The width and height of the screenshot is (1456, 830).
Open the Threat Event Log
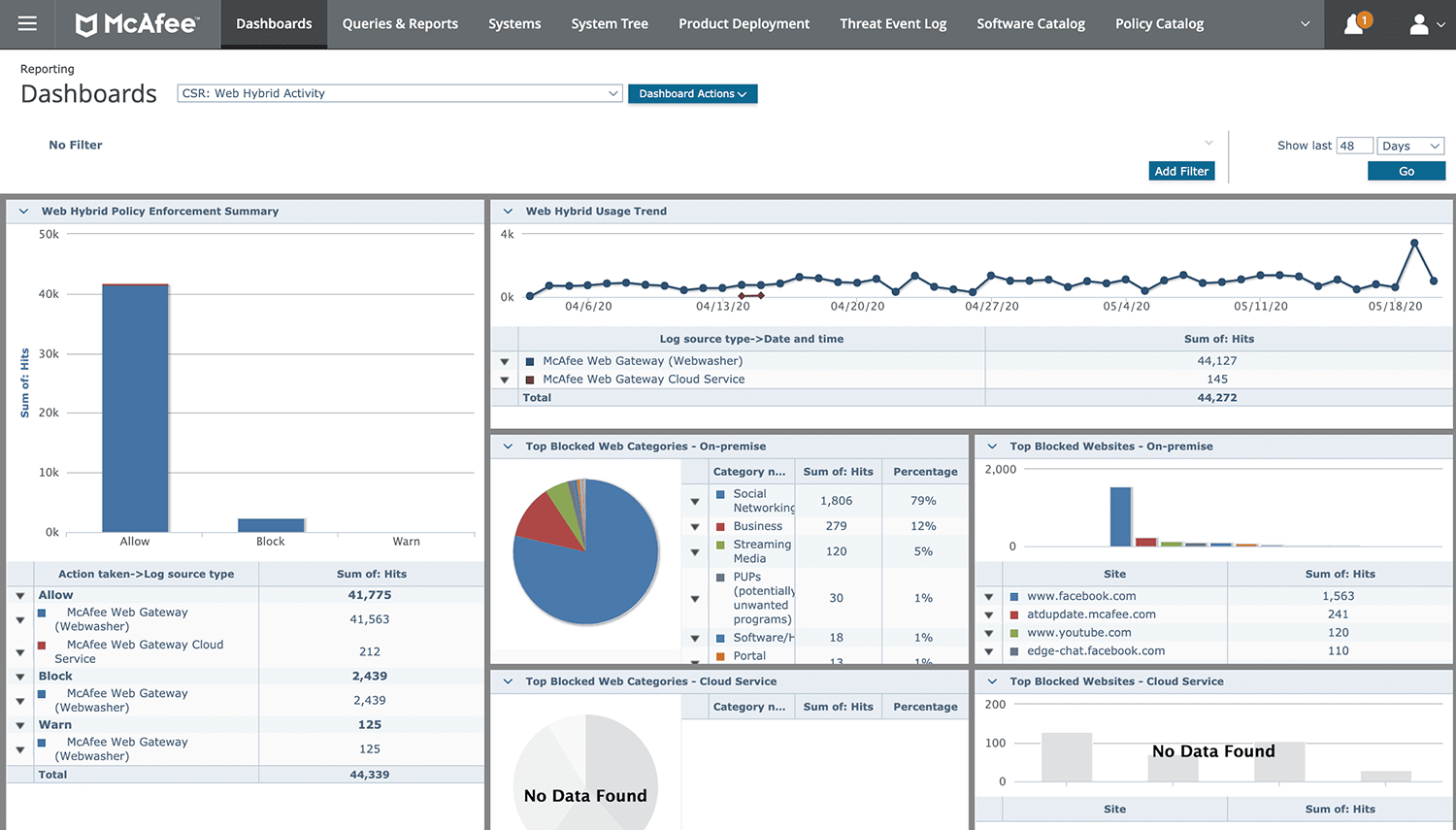tap(893, 24)
